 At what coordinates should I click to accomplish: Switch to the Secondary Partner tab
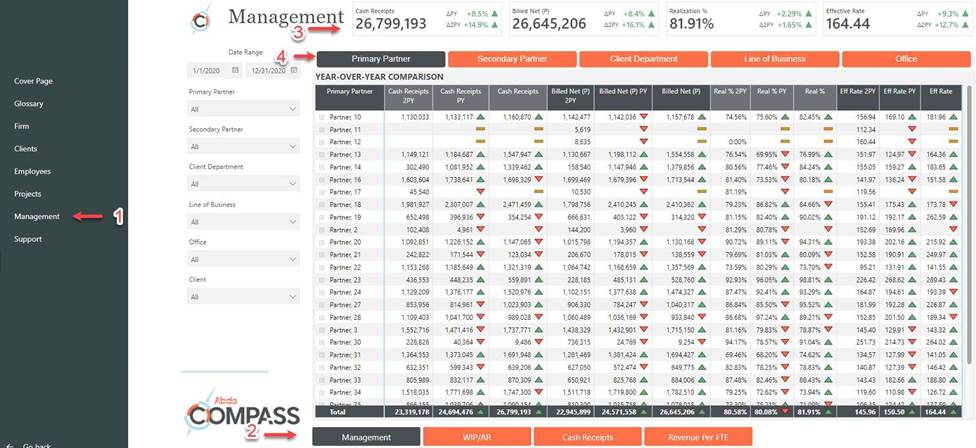pos(512,59)
